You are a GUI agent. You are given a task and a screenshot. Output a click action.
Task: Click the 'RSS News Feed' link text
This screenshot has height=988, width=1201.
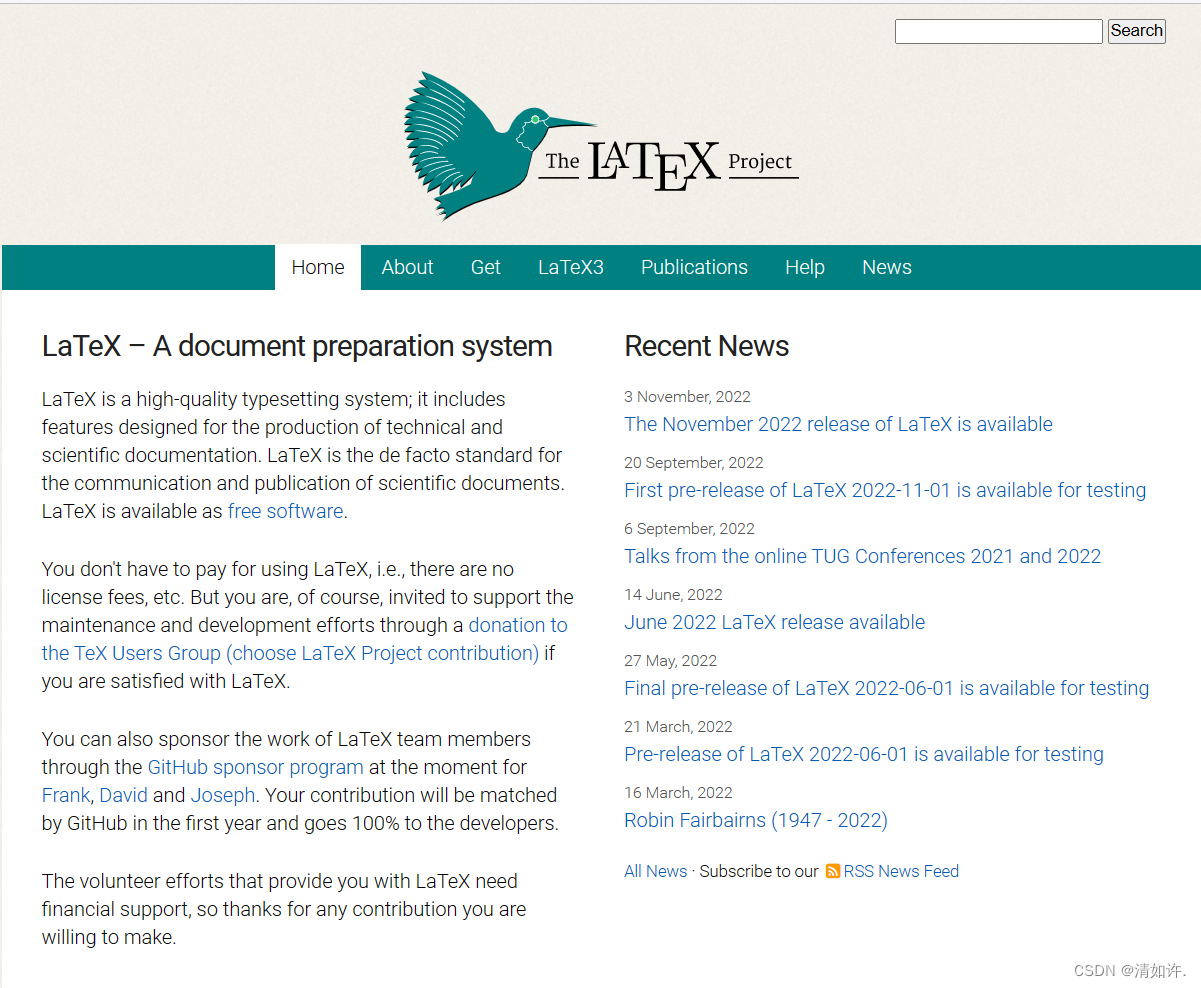point(901,871)
